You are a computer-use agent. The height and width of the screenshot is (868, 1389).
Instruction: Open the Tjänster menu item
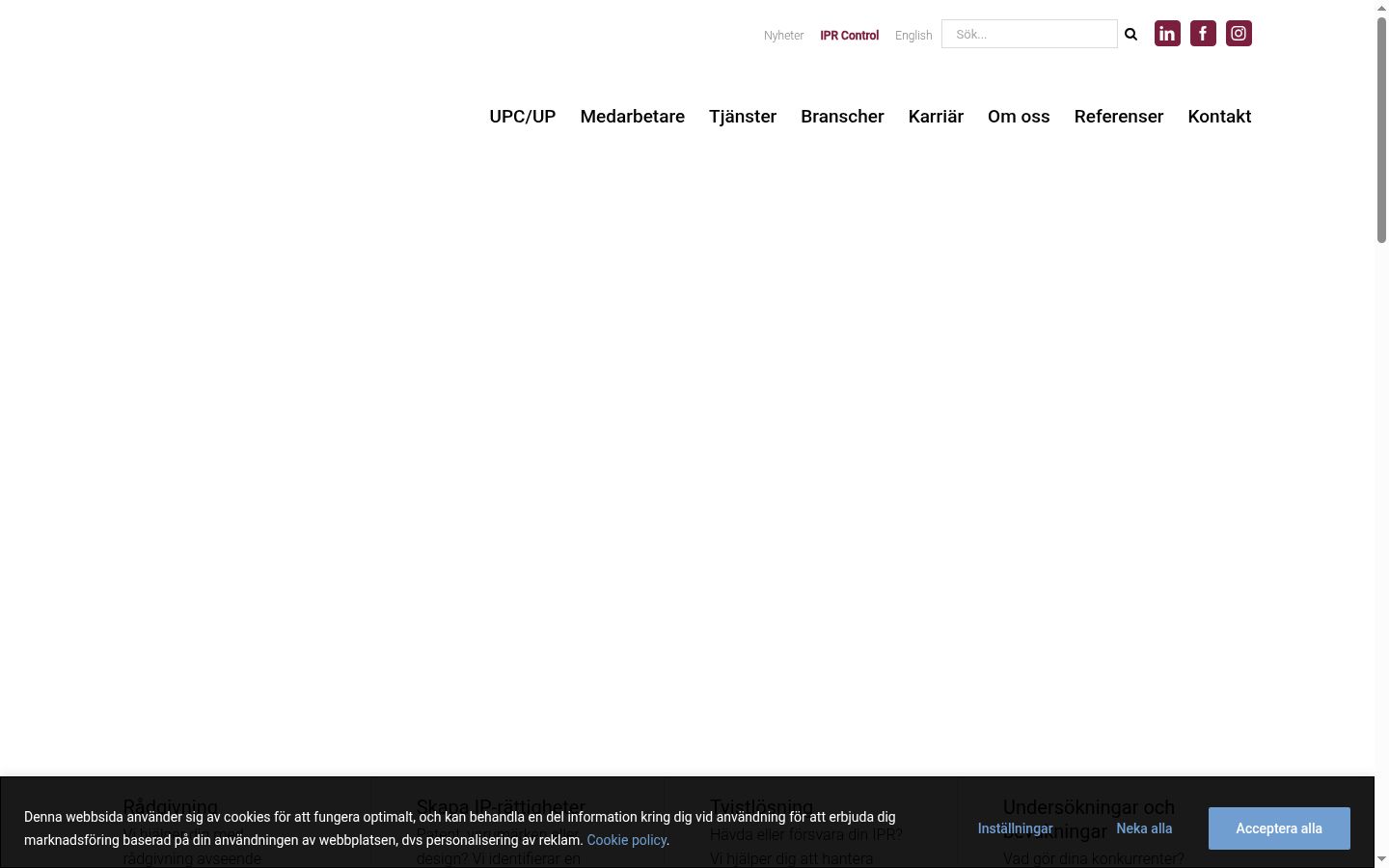tap(743, 117)
